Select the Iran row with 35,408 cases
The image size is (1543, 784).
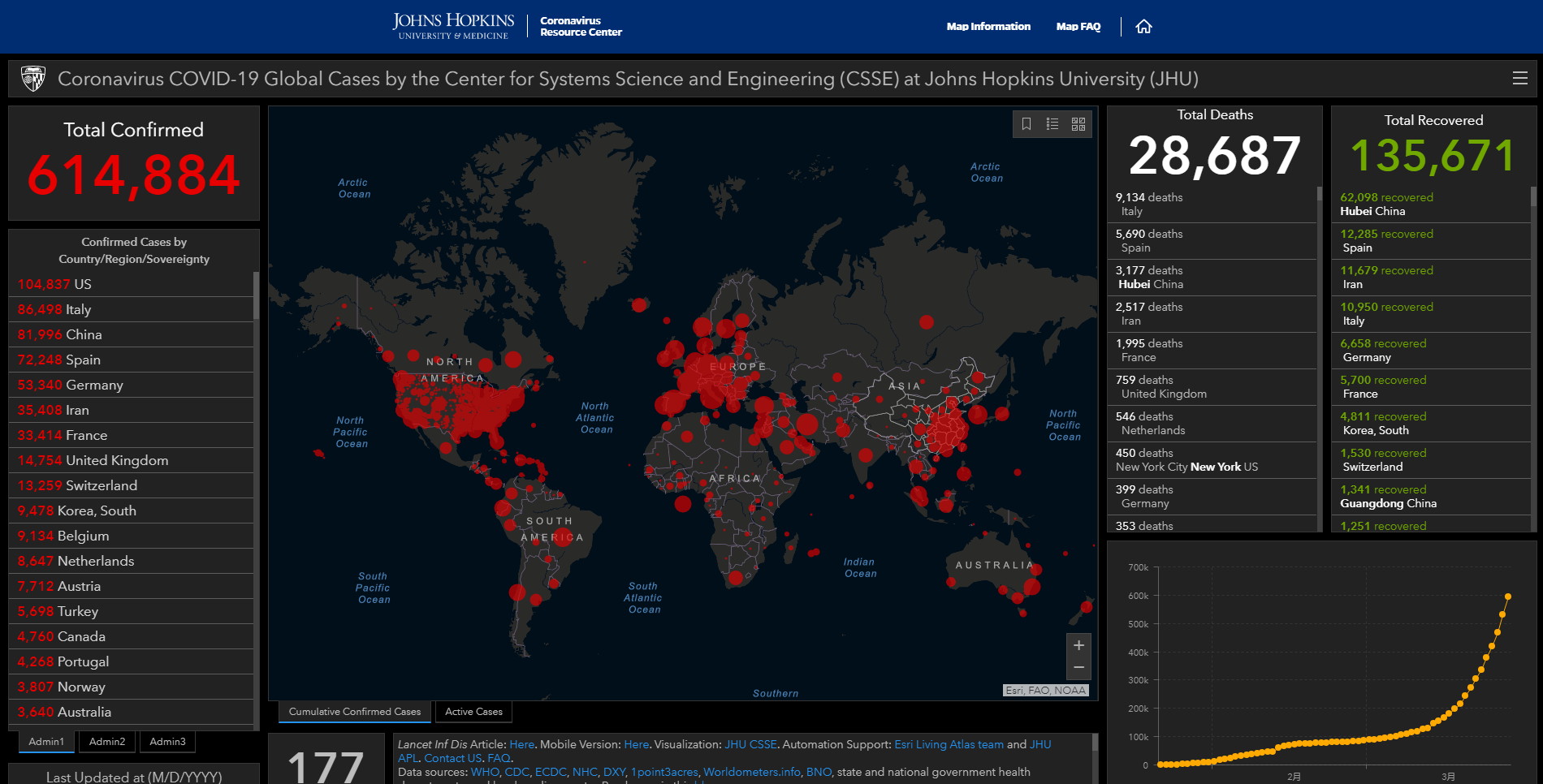pos(131,410)
